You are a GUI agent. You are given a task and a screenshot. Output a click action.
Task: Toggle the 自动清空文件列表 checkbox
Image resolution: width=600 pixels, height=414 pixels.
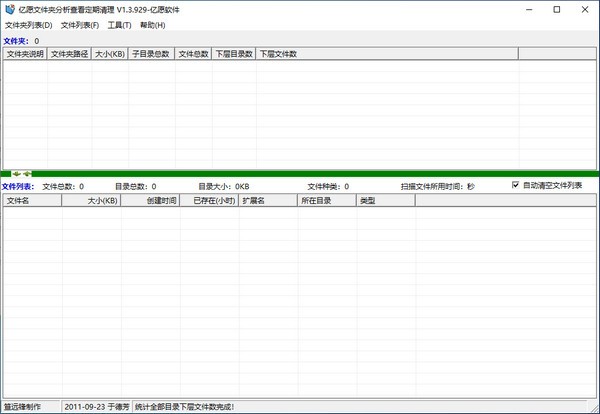pos(515,185)
